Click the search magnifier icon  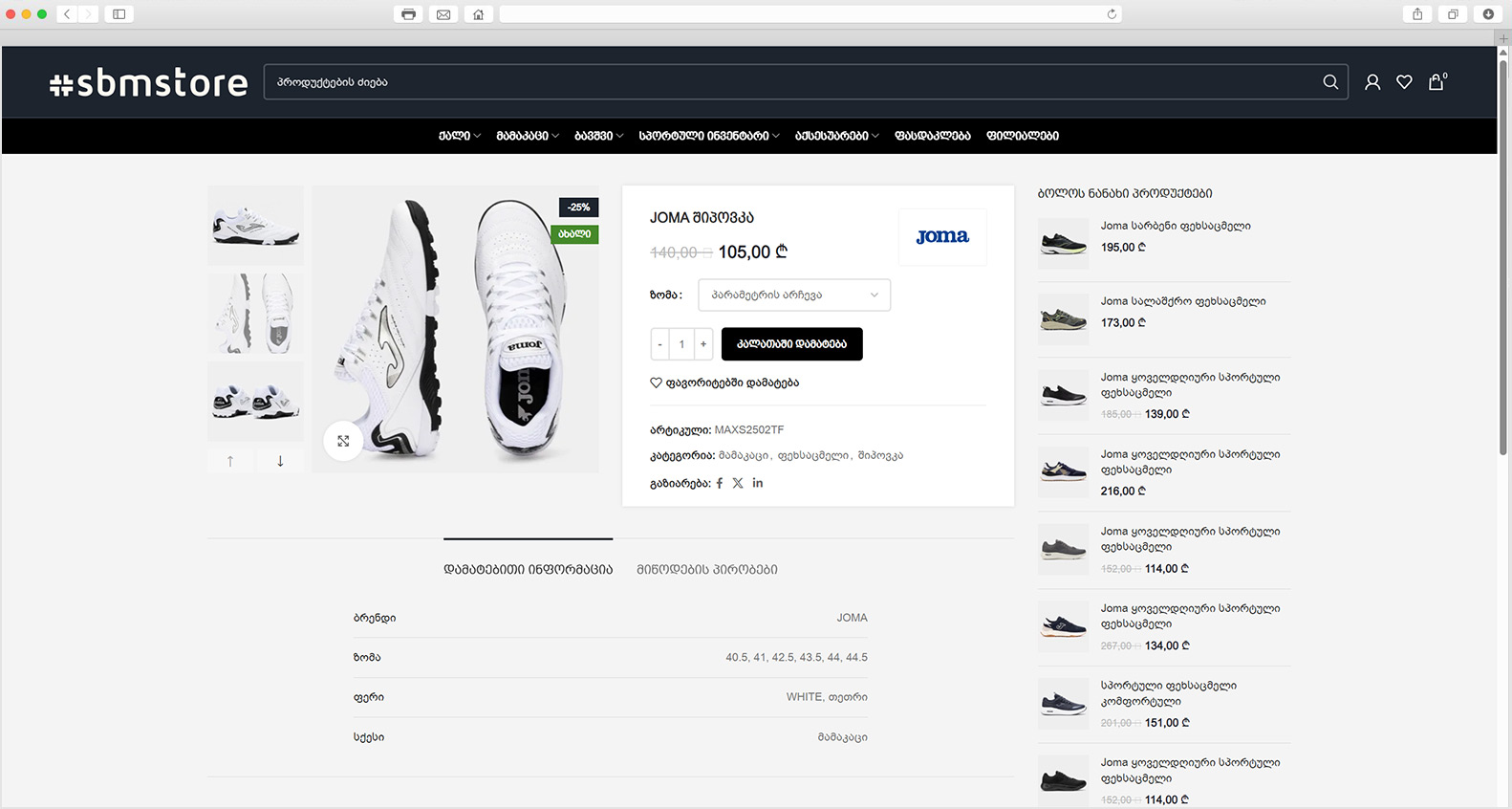[x=1329, y=82]
